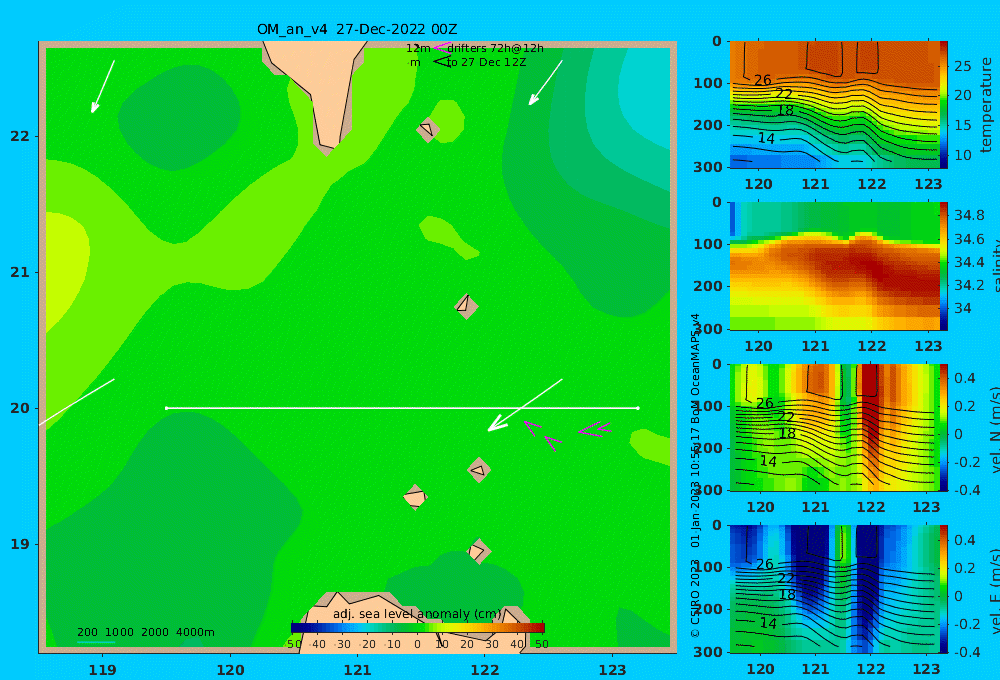Click the white 20°N transect line

(402, 408)
